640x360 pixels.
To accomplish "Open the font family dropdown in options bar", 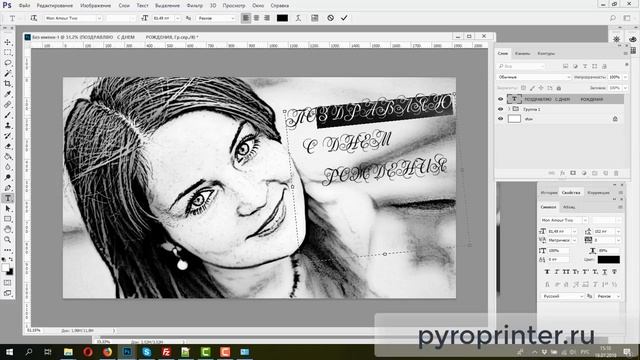I will (99, 18).
